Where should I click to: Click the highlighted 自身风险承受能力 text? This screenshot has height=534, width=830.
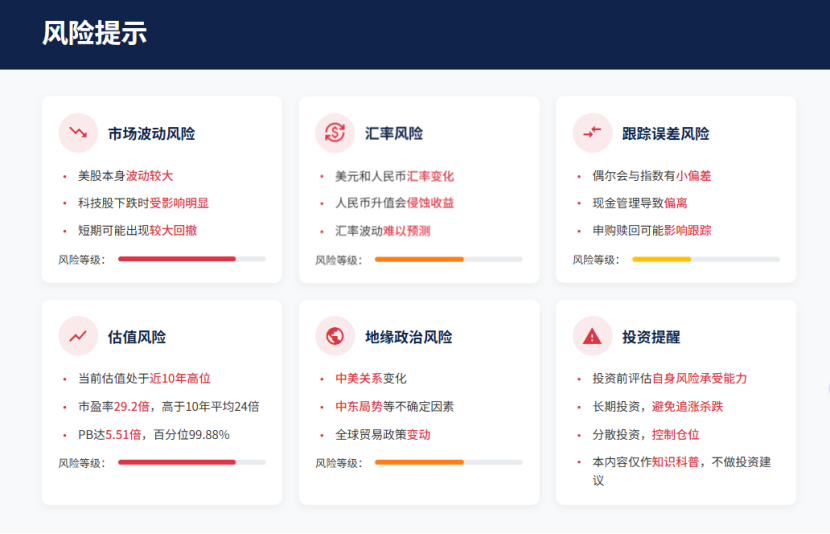point(699,379)
